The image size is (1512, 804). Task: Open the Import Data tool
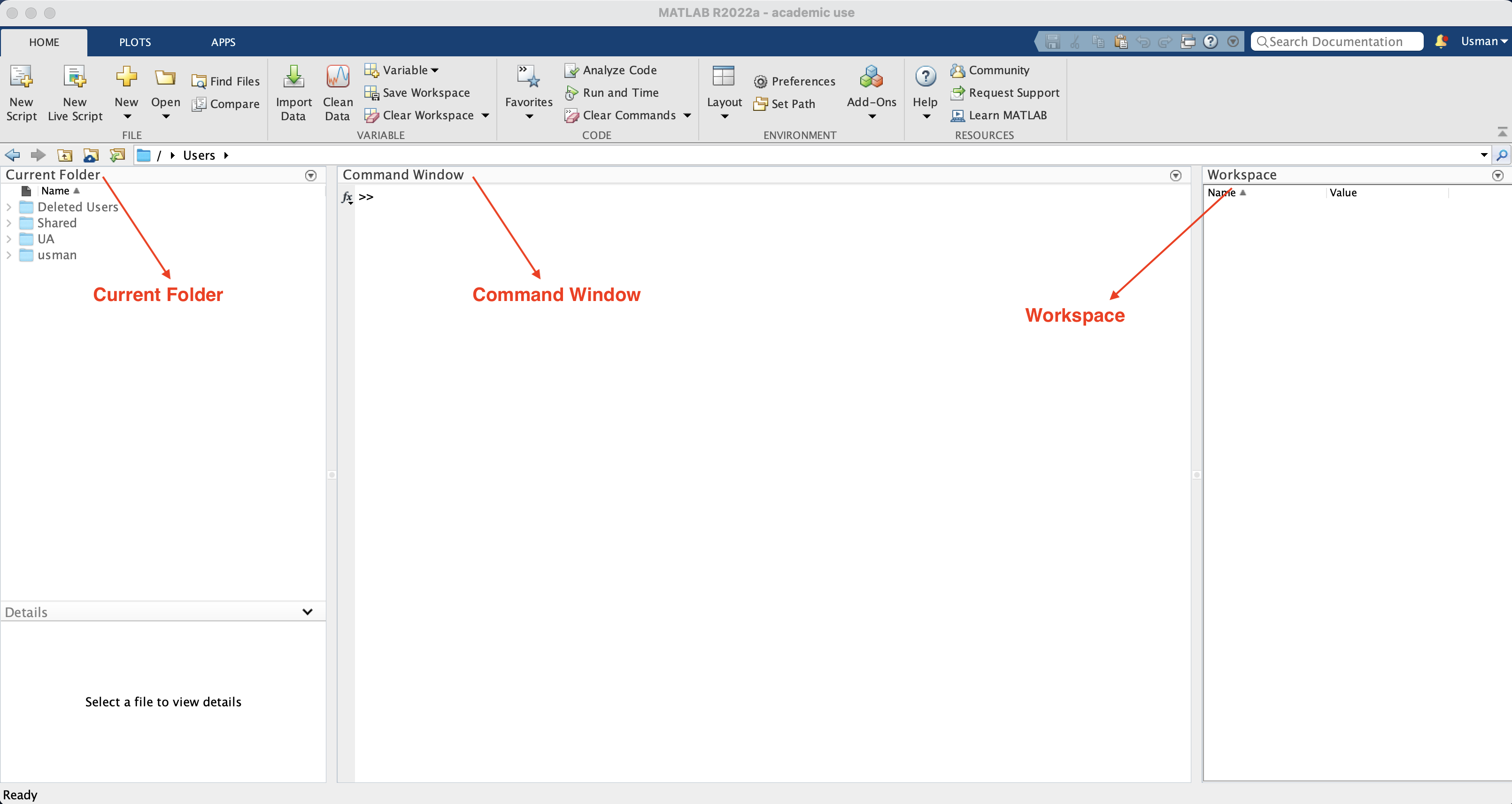point(293,77)
